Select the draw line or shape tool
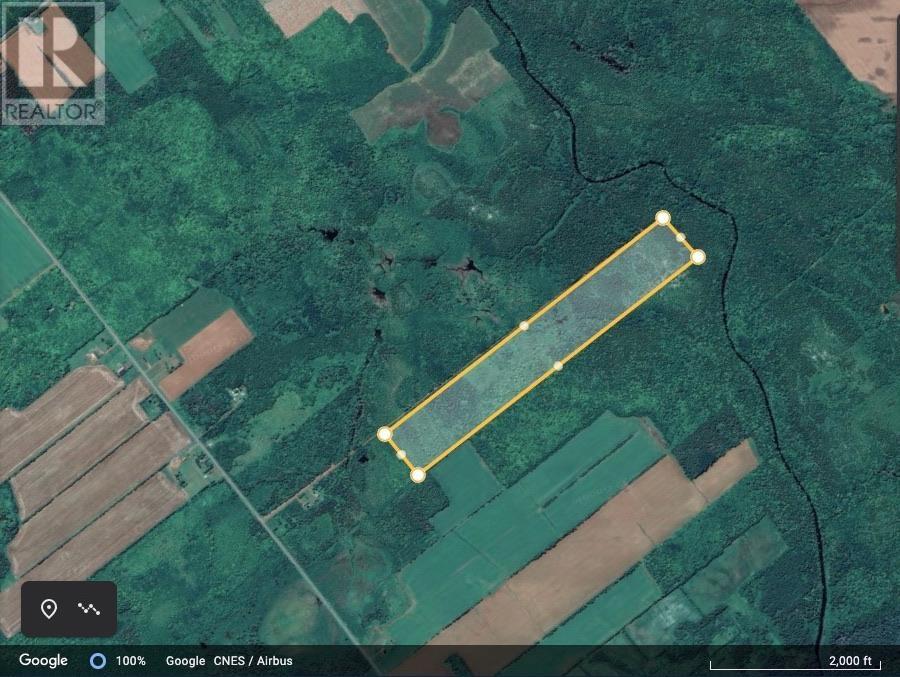The height and width of the screenshot is (677, 900). (x=89, y=609)
